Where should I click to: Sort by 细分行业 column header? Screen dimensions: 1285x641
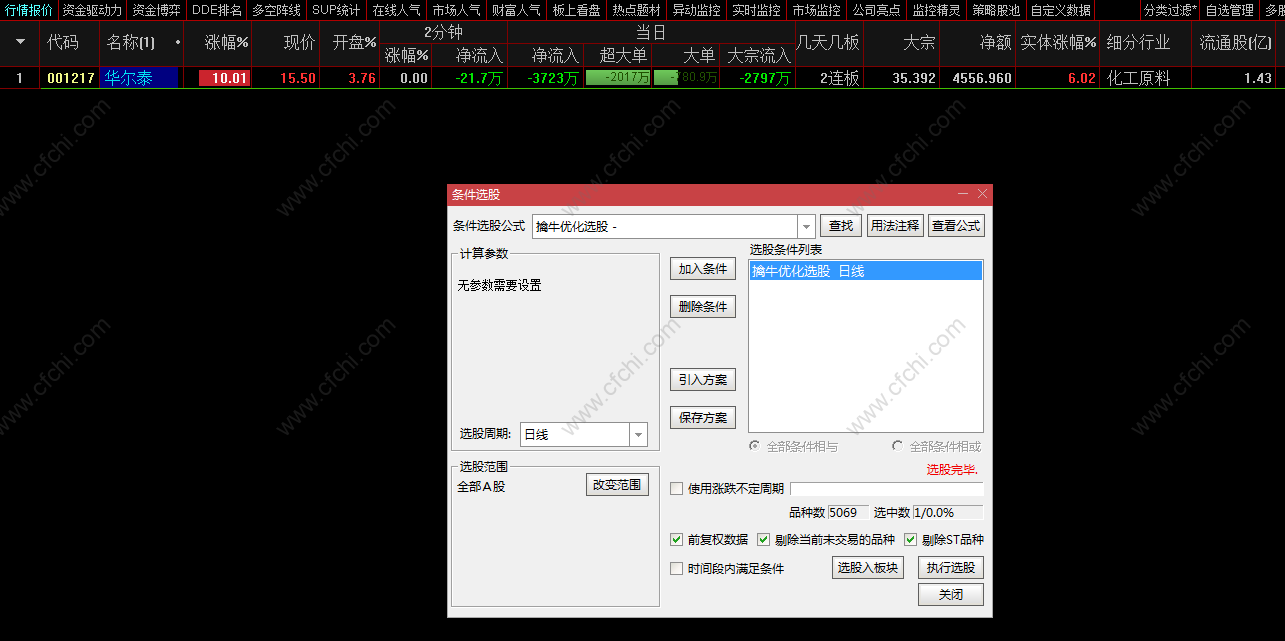[1139, 43]
